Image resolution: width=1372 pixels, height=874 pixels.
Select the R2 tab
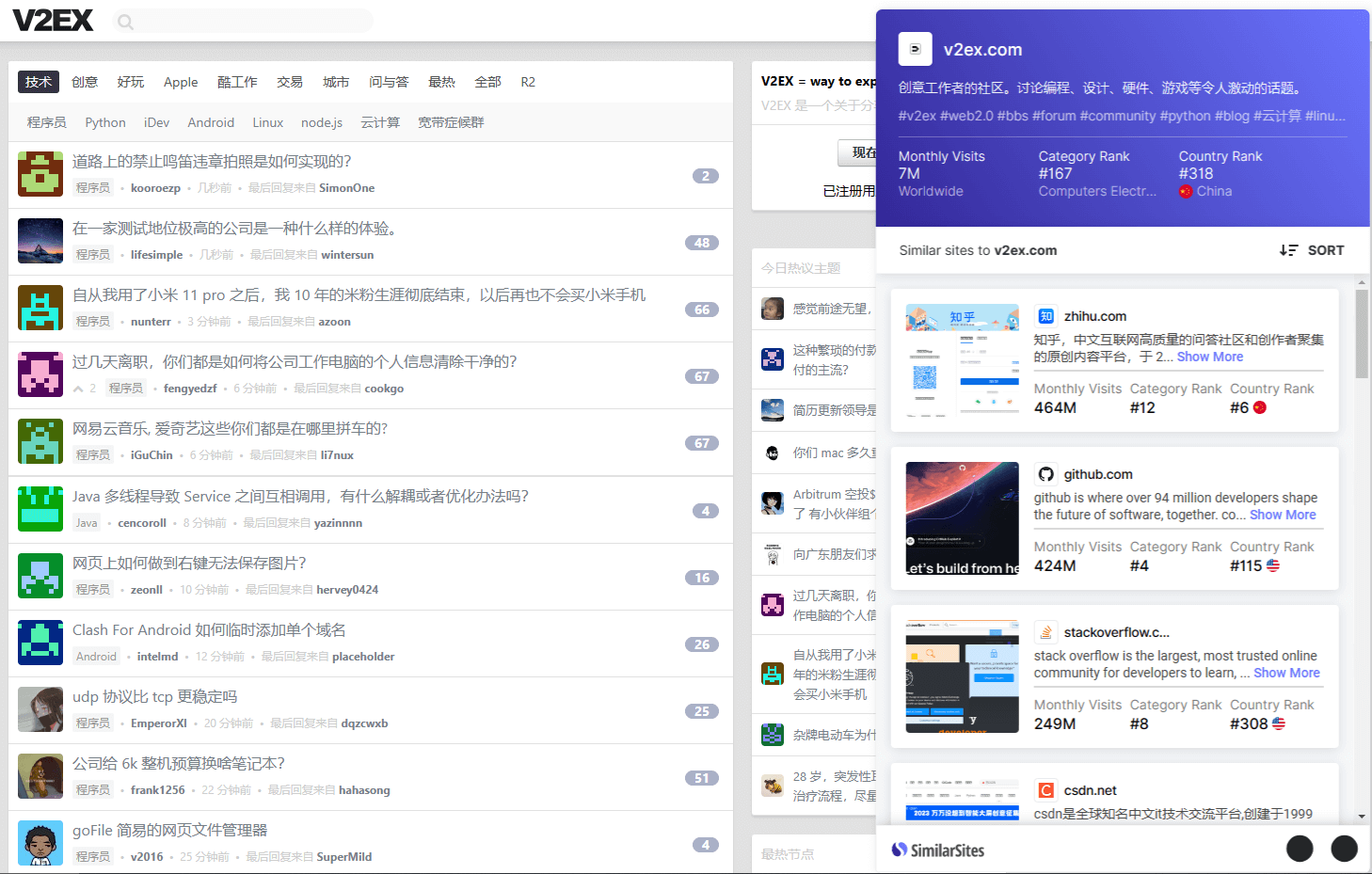tap(528, 82)
